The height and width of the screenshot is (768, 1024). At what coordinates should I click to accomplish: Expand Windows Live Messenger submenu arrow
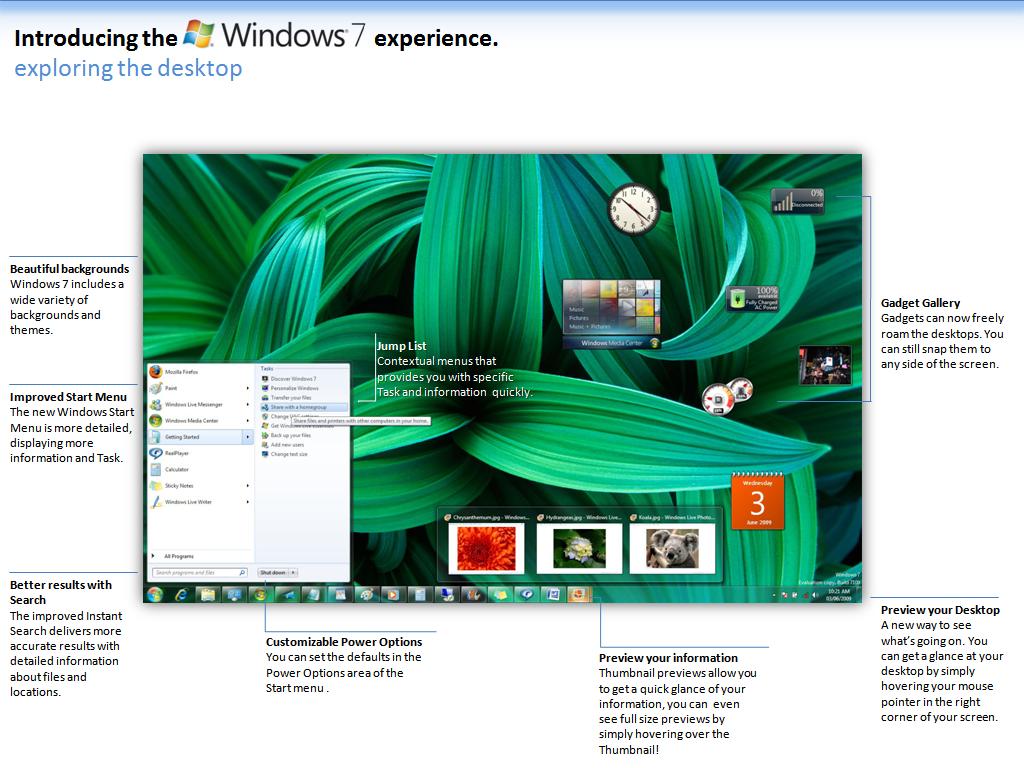(248, 404)
